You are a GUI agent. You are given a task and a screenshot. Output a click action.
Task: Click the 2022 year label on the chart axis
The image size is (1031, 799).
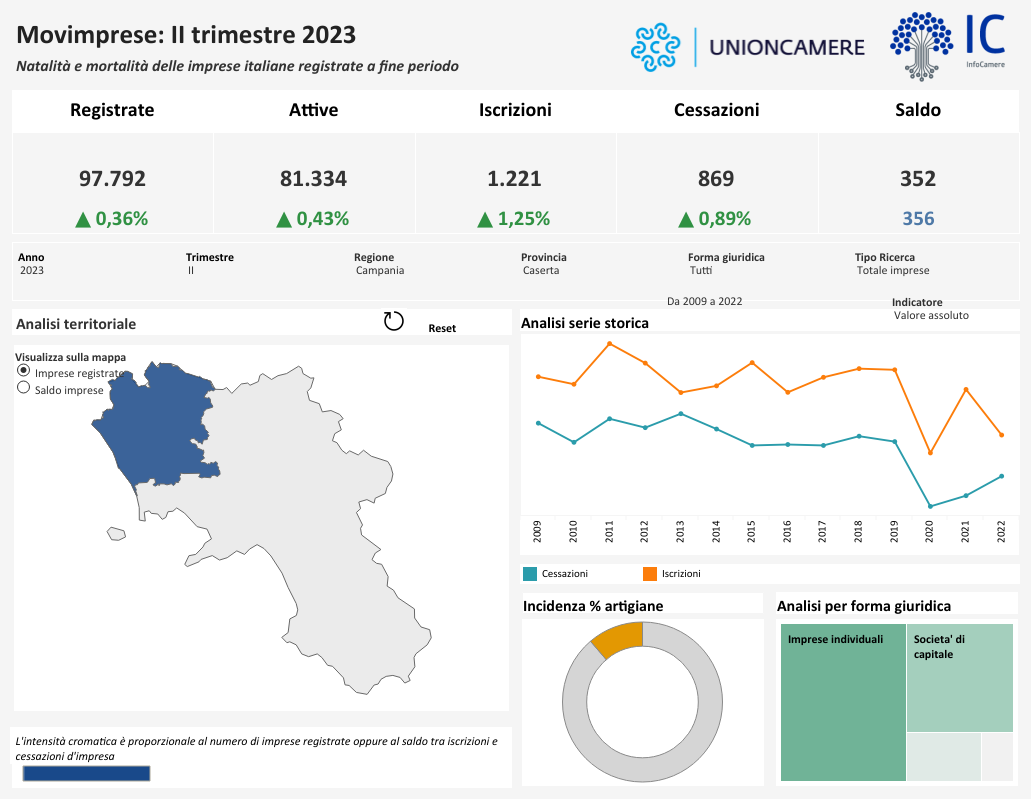[1001, 531]
